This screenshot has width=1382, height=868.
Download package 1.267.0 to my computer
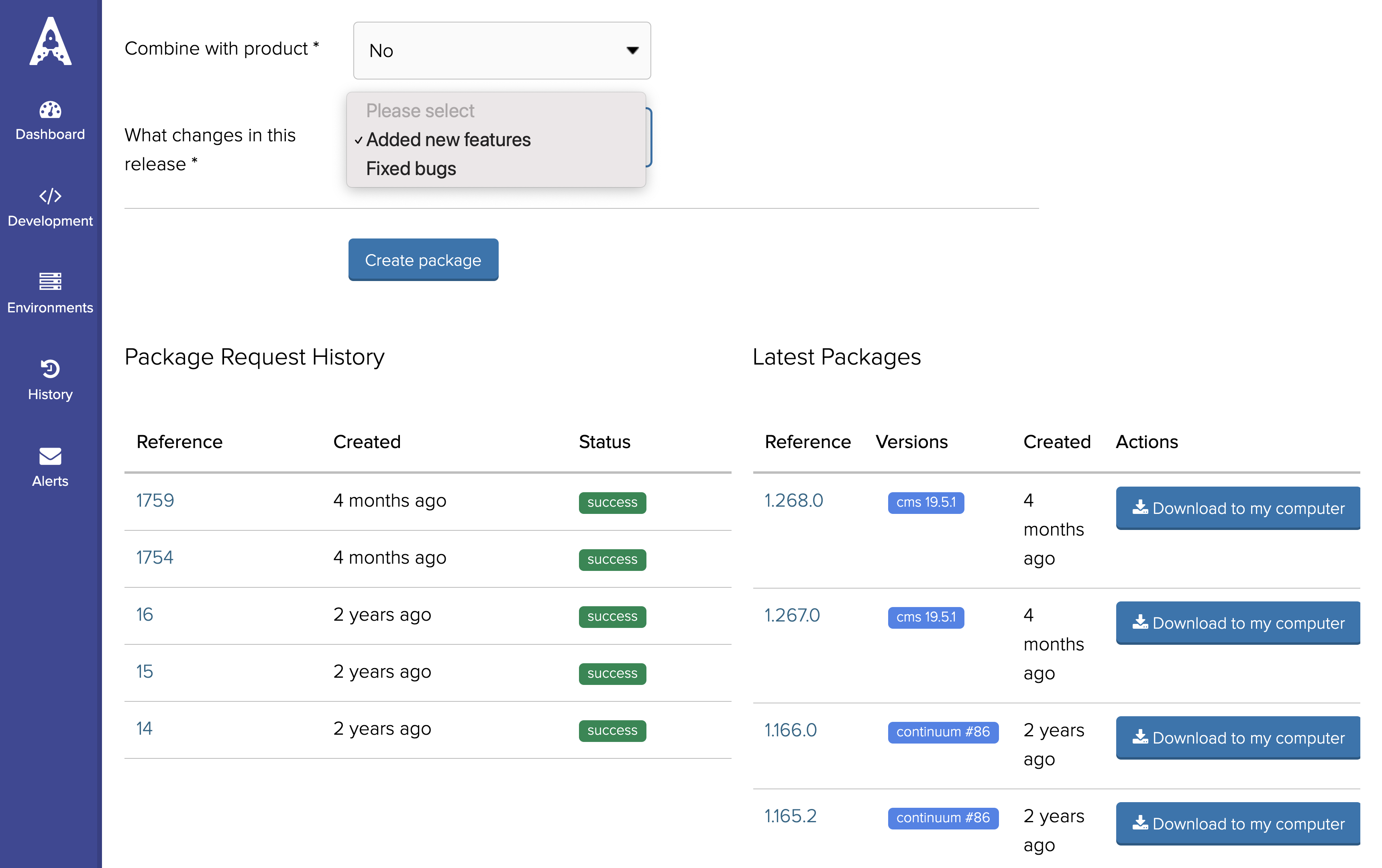coord(1238,622)
